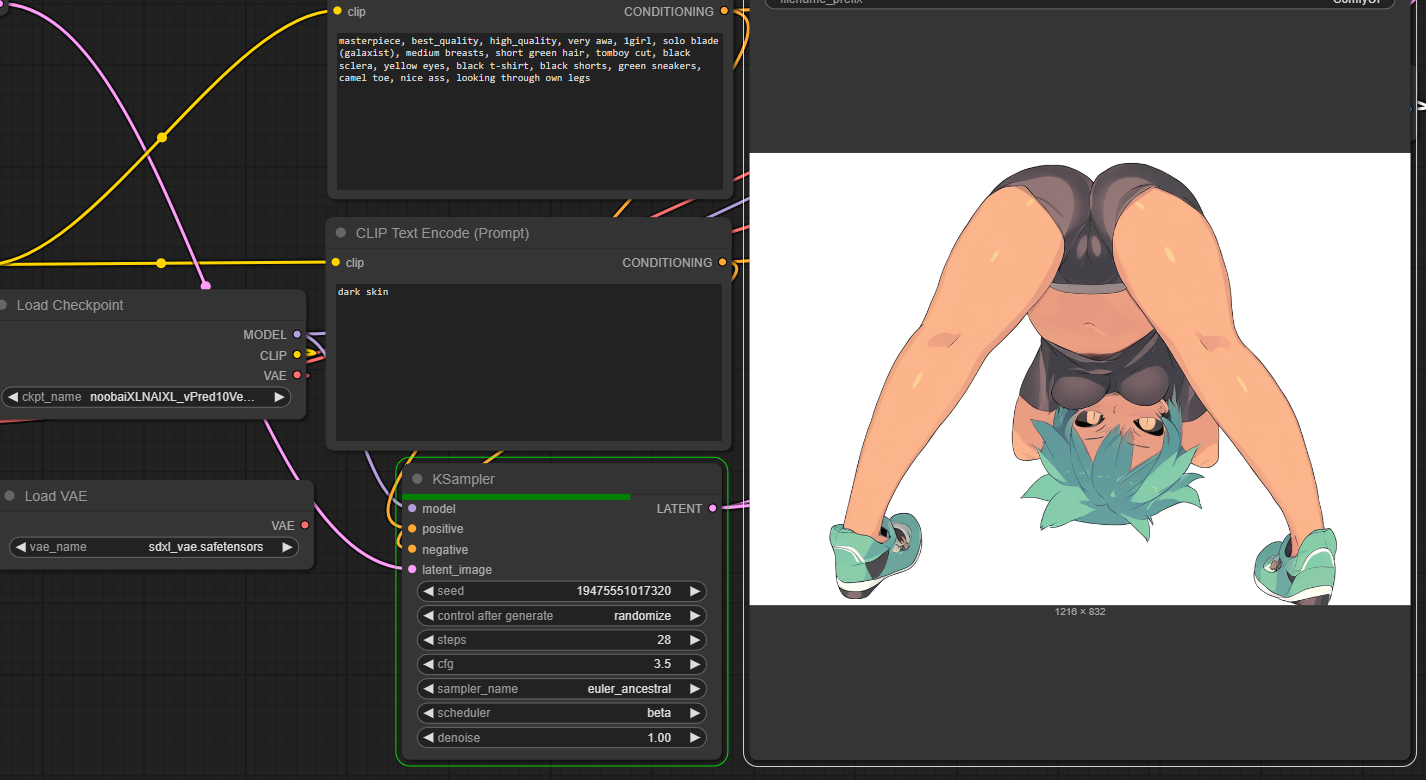Click the Load VAE node's VAE output port
The height and width of the screenshot is (780, 1426).
pos(305,524)
